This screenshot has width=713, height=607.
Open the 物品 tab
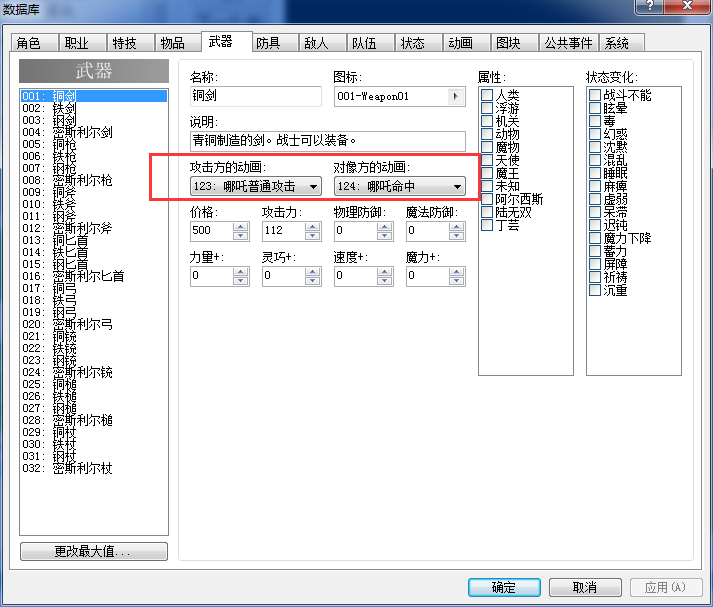pos(178,43)
